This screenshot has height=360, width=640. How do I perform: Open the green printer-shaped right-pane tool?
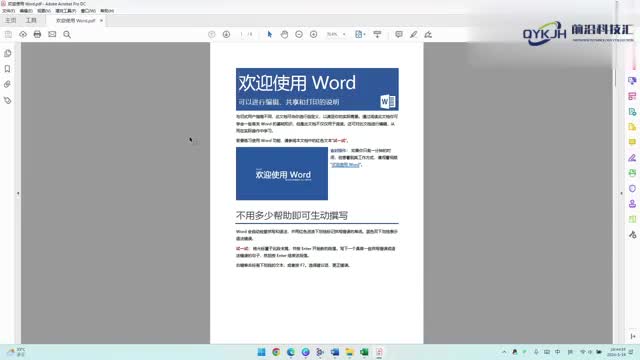coord(632,173)
